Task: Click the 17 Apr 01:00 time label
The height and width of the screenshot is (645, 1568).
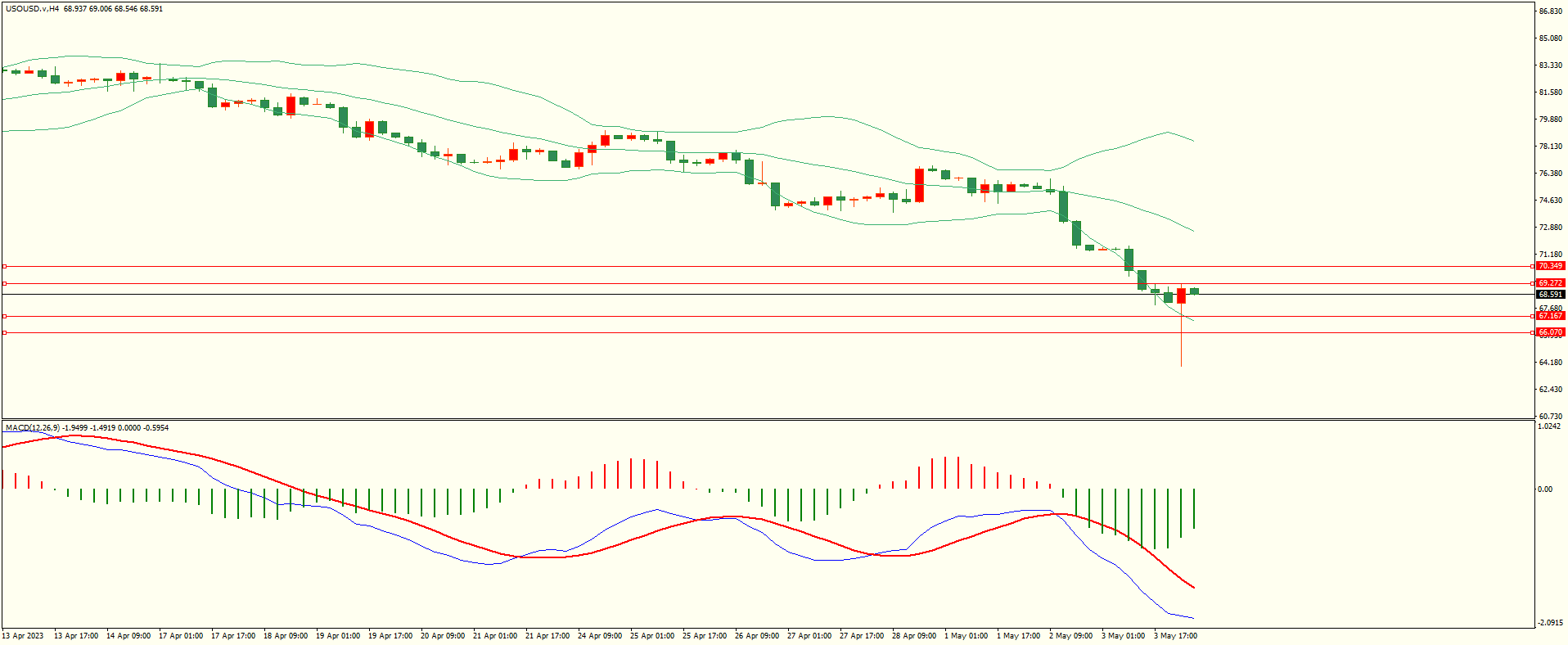Action: pos(181,636)
